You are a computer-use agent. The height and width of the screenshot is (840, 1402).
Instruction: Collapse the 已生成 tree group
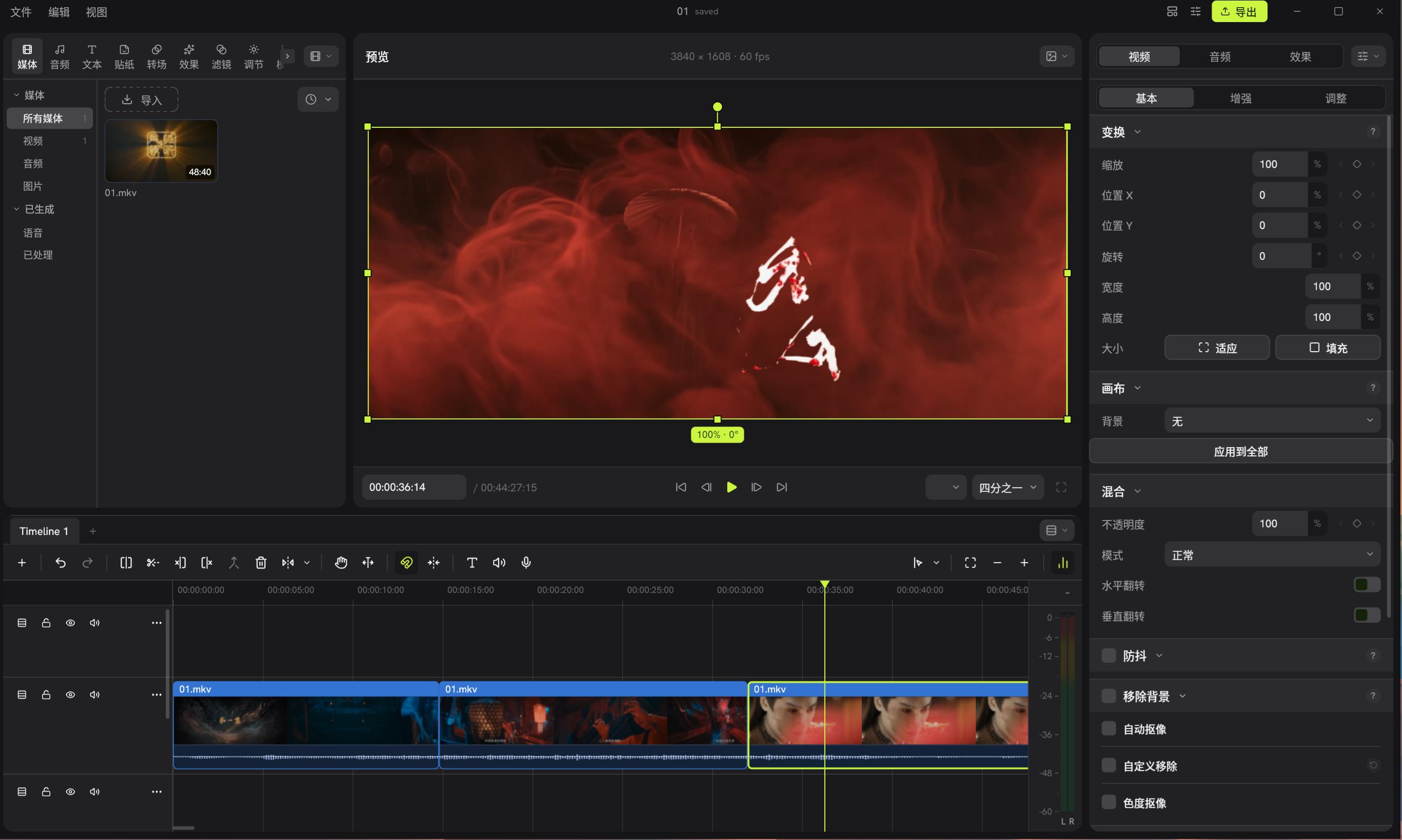pos(16,209)
